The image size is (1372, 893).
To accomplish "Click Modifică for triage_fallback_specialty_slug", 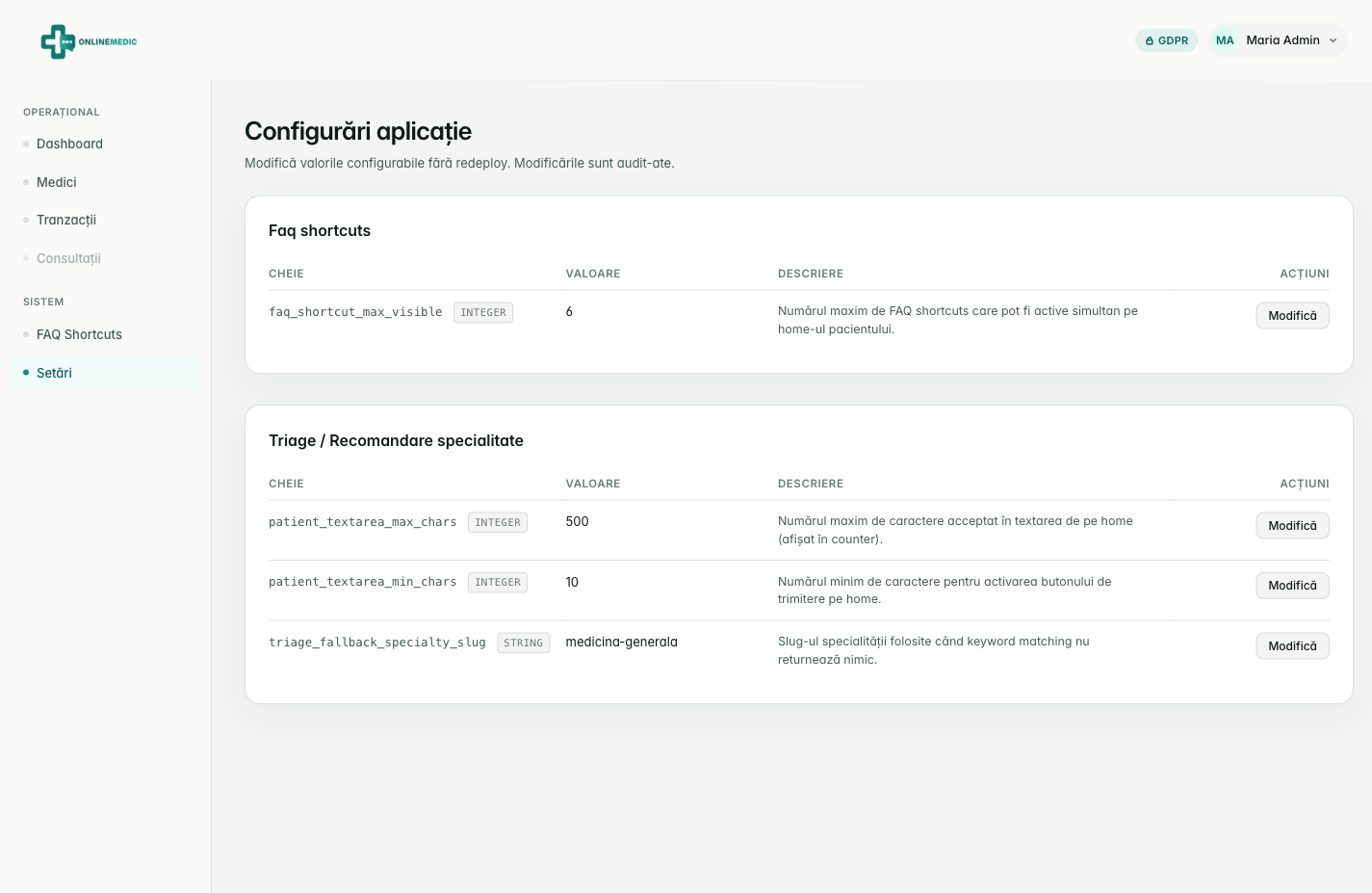I will click(x=1292, y=646).
